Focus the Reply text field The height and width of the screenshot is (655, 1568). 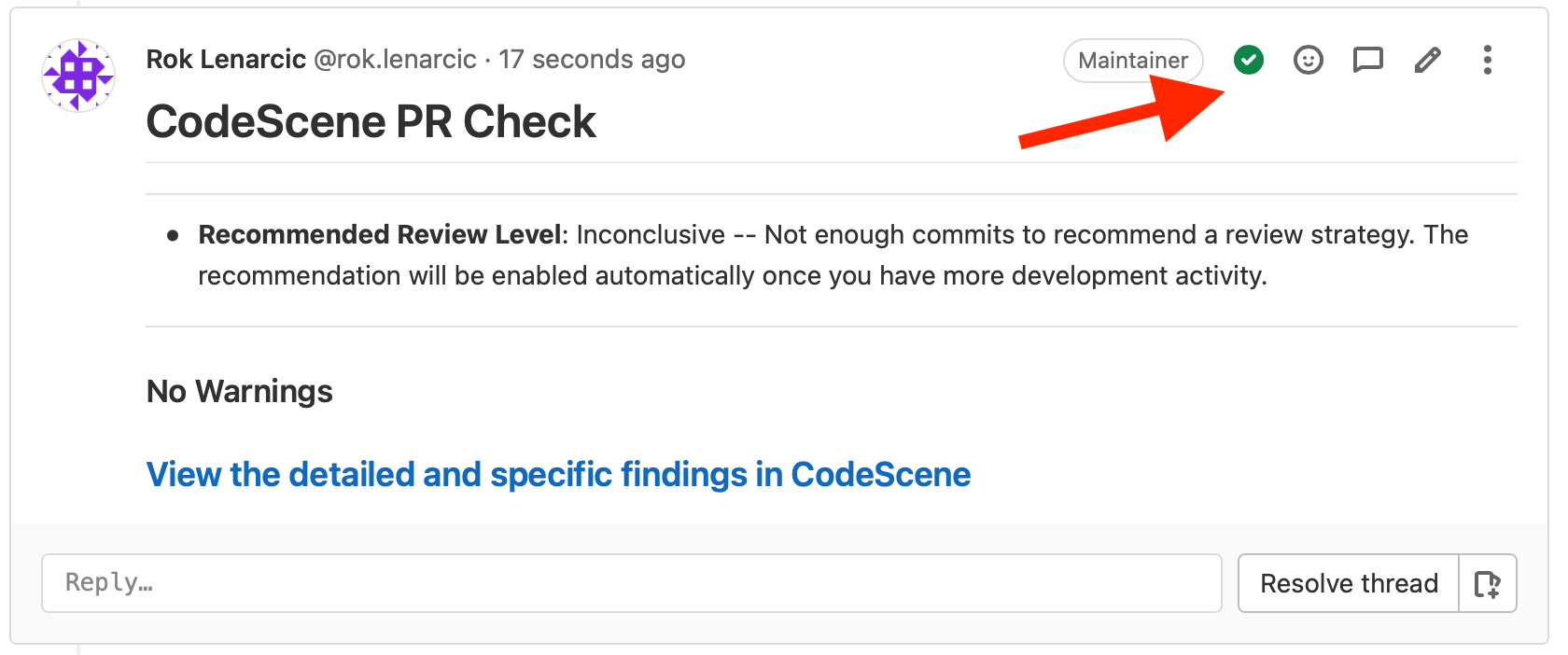pos(631,583)
